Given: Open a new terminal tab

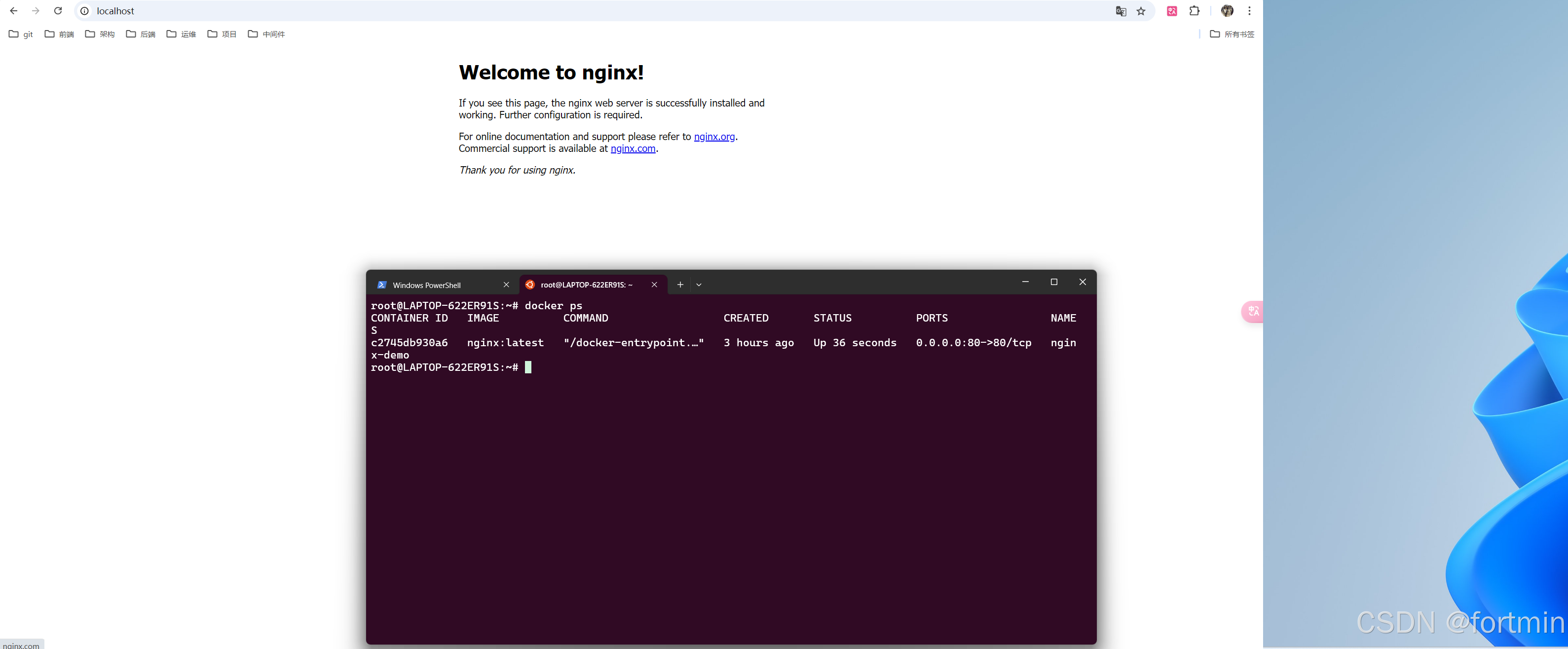Looking at the screenshot, I should click(x=680, y=285).
